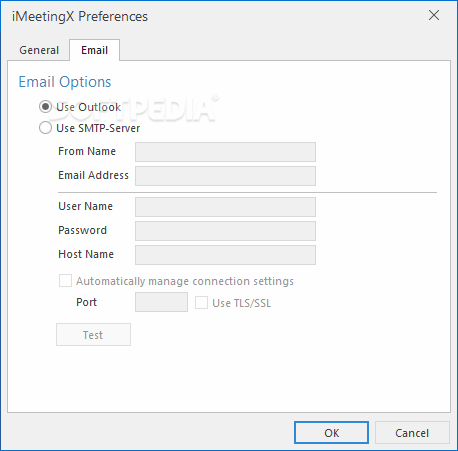Click the Port number field

161,302
